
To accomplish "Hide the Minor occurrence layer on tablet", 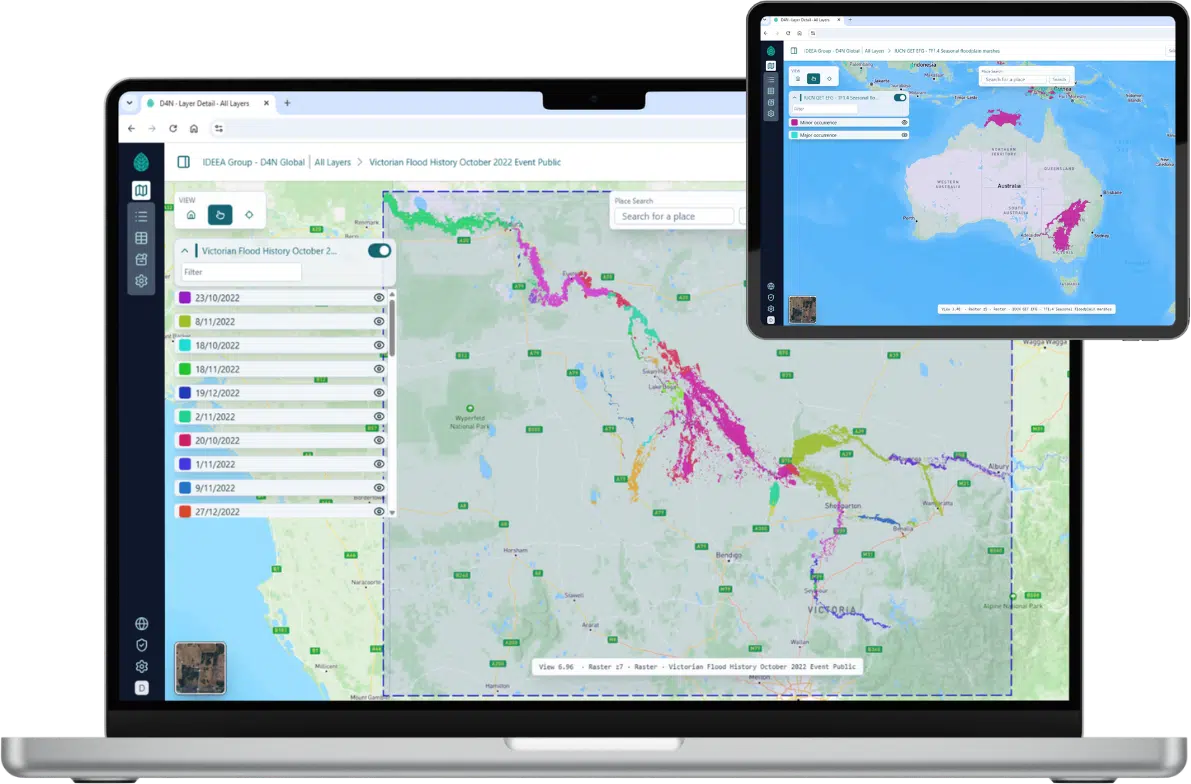I will point(904,122).
